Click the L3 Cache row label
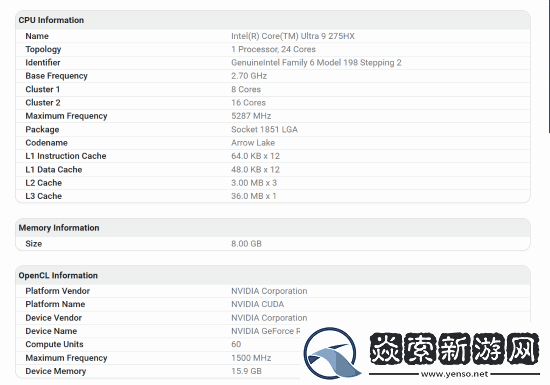550x385 pixels. [43, 196]
